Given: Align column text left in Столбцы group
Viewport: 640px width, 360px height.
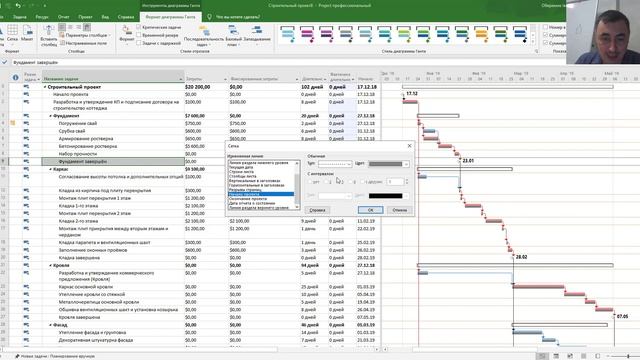Looking at the screenshot, I should [62, 27].
